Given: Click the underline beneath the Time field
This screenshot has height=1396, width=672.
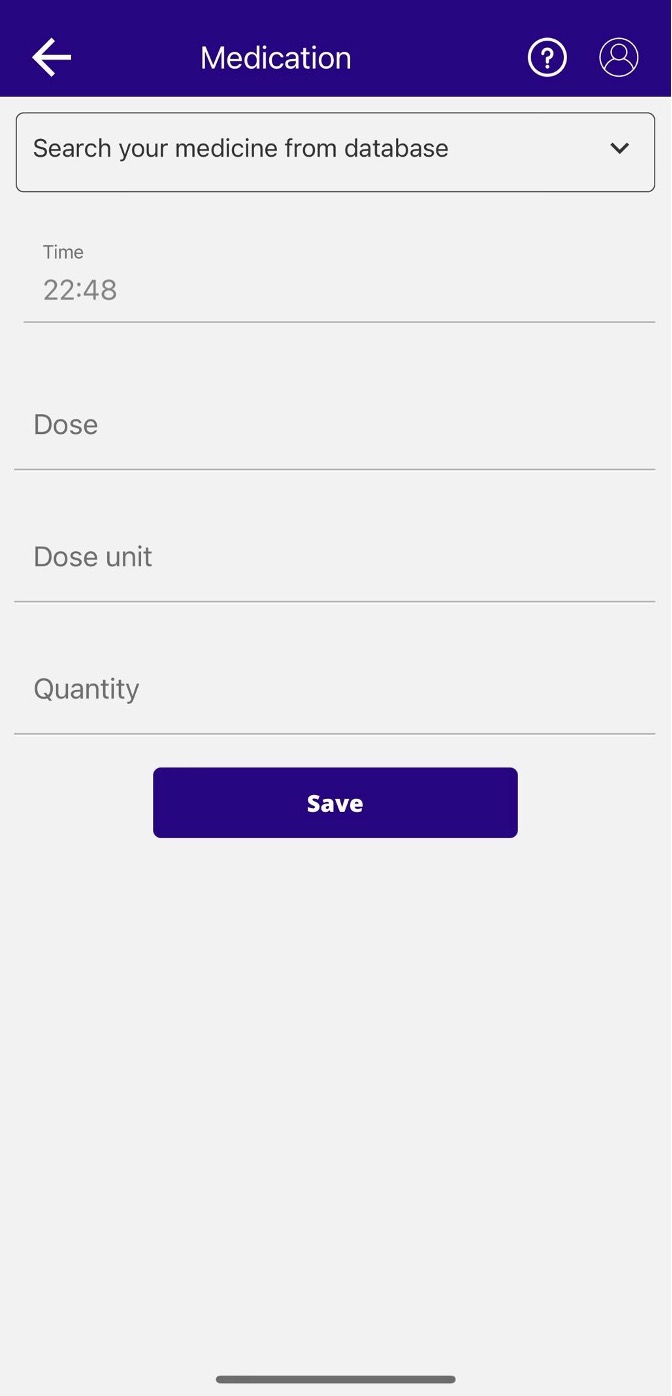Looking at the screenshot, I should 339,322.
